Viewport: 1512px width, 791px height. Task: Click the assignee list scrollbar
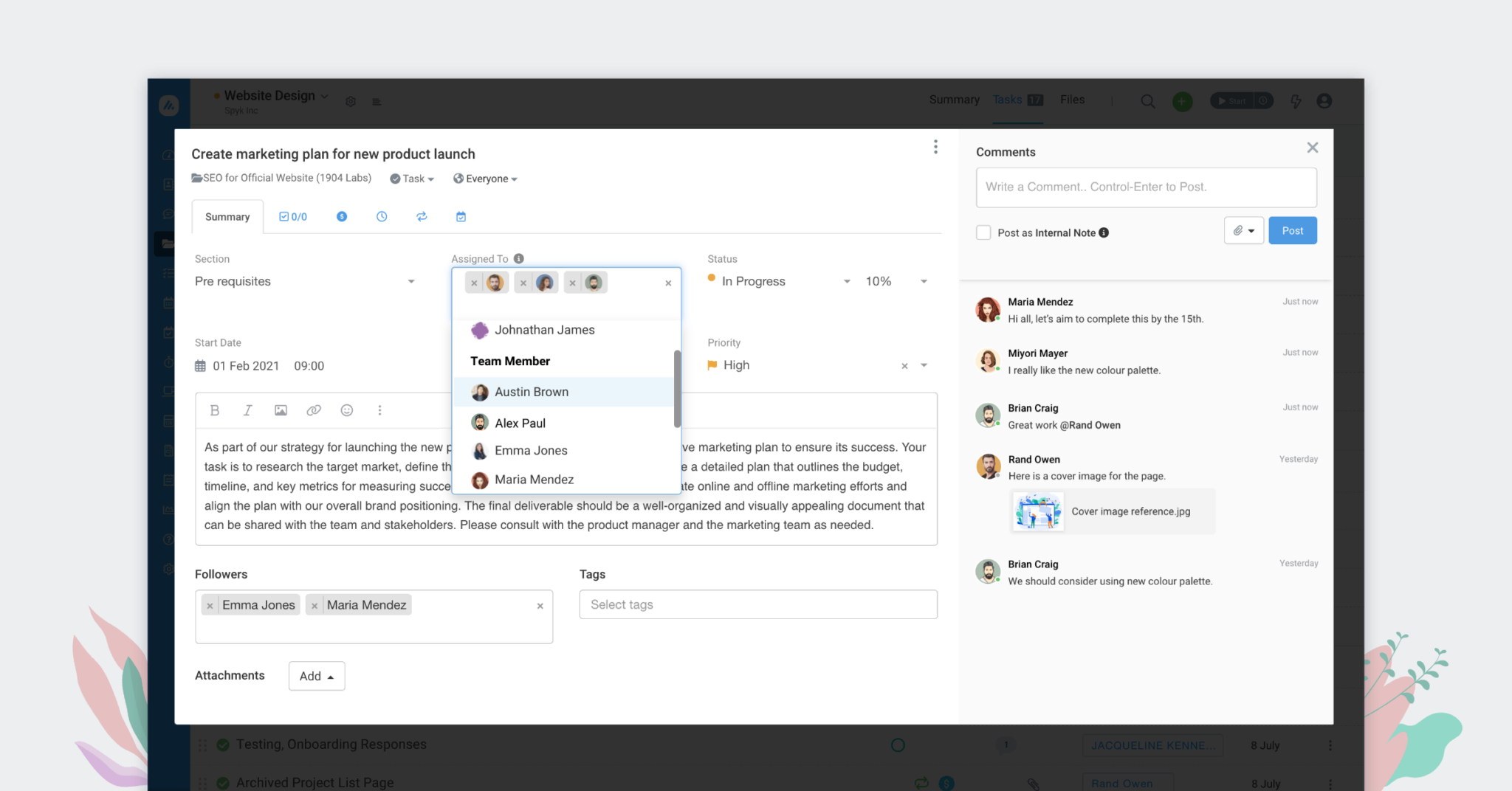tap(677, 389)
